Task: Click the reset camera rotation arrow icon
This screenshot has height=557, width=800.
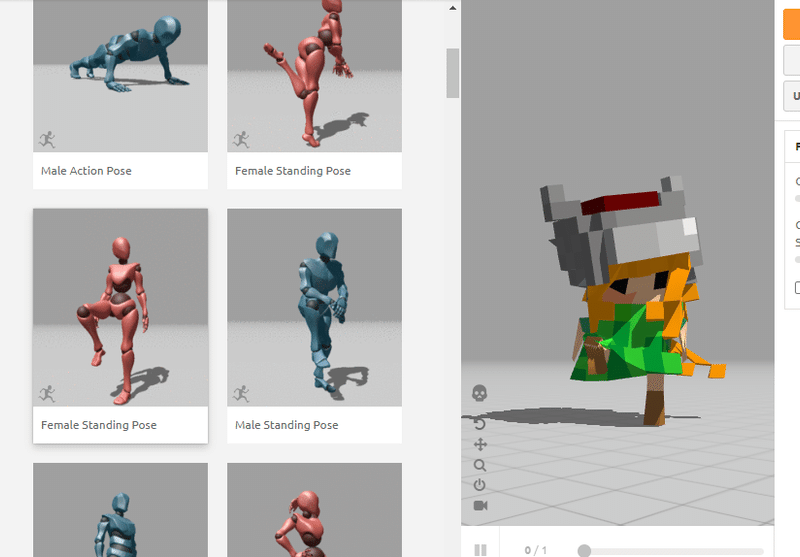Action: click(x=480, y=424)
